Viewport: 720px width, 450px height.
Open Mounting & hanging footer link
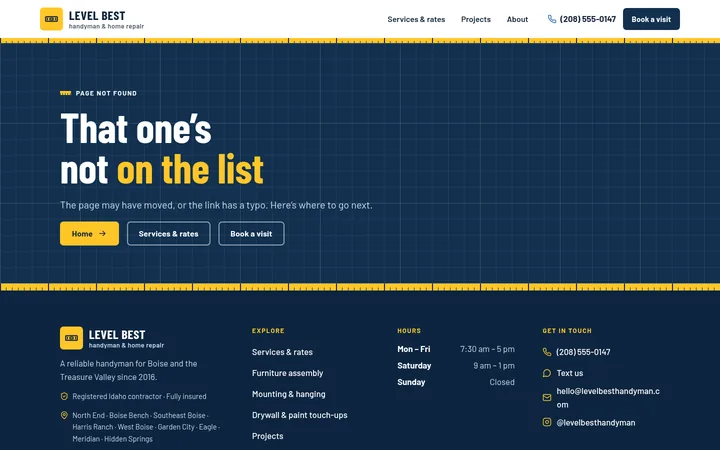(288, 394)
